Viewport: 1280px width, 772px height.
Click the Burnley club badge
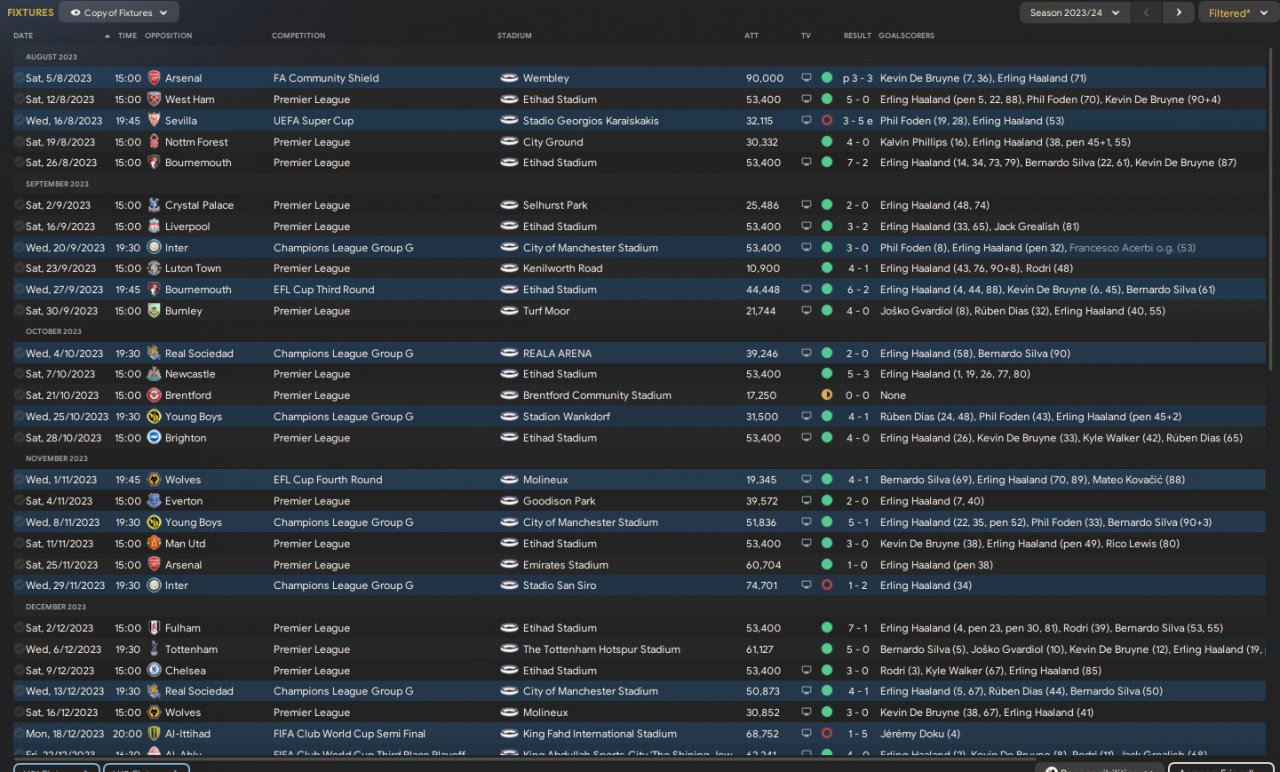coord(154,311)
